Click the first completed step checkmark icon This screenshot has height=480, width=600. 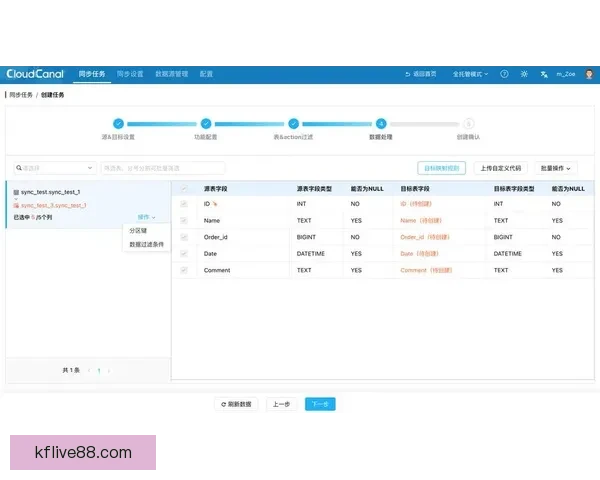click(118, 123)
